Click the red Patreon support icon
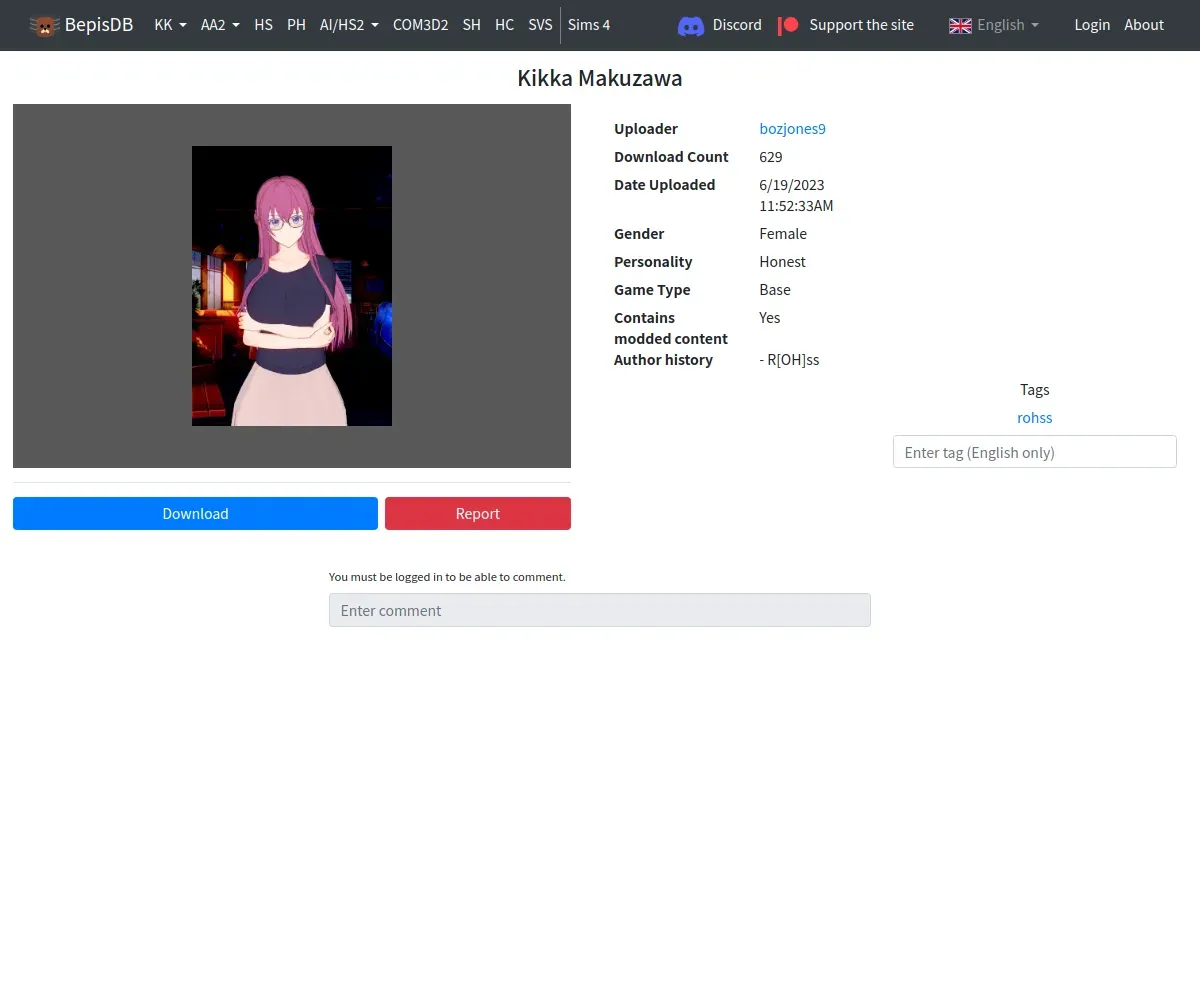The height and width of the screenshot is (1000, 1200). [789, 25]
